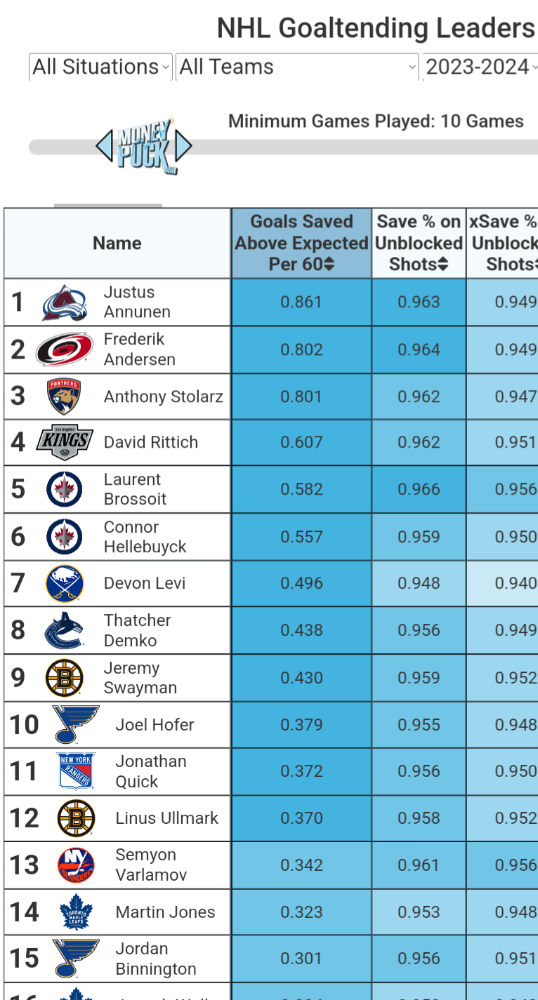Click Connor Hellebuyck's player name

(145, 537)
